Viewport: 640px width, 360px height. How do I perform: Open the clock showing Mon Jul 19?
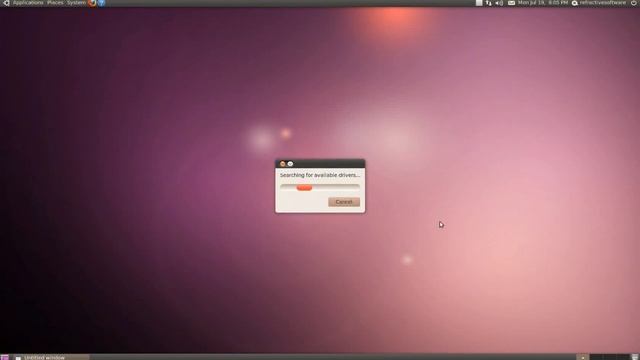click(543, 3)
